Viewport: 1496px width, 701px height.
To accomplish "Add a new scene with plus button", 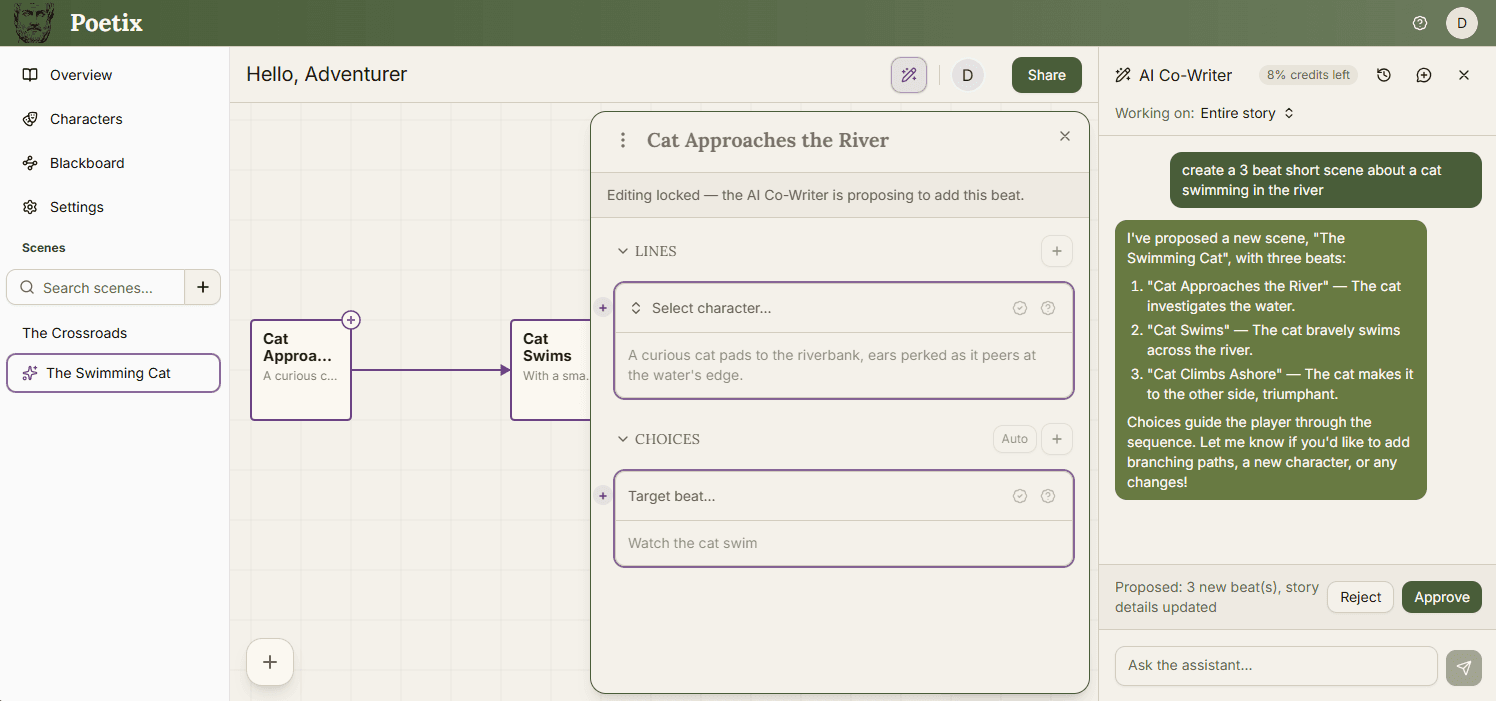I will coord(203,287).
